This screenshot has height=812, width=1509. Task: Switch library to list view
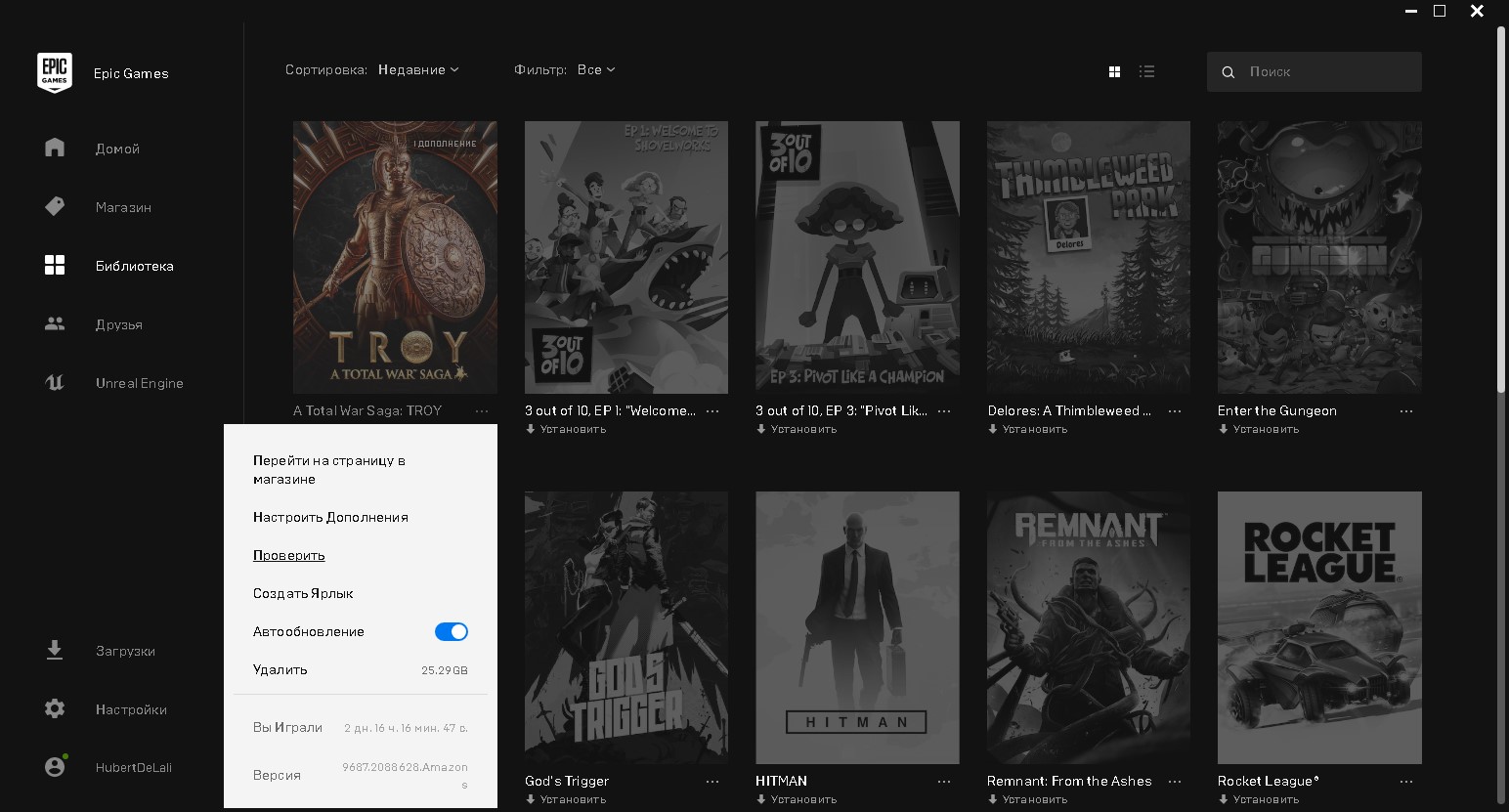[1147, 71]
